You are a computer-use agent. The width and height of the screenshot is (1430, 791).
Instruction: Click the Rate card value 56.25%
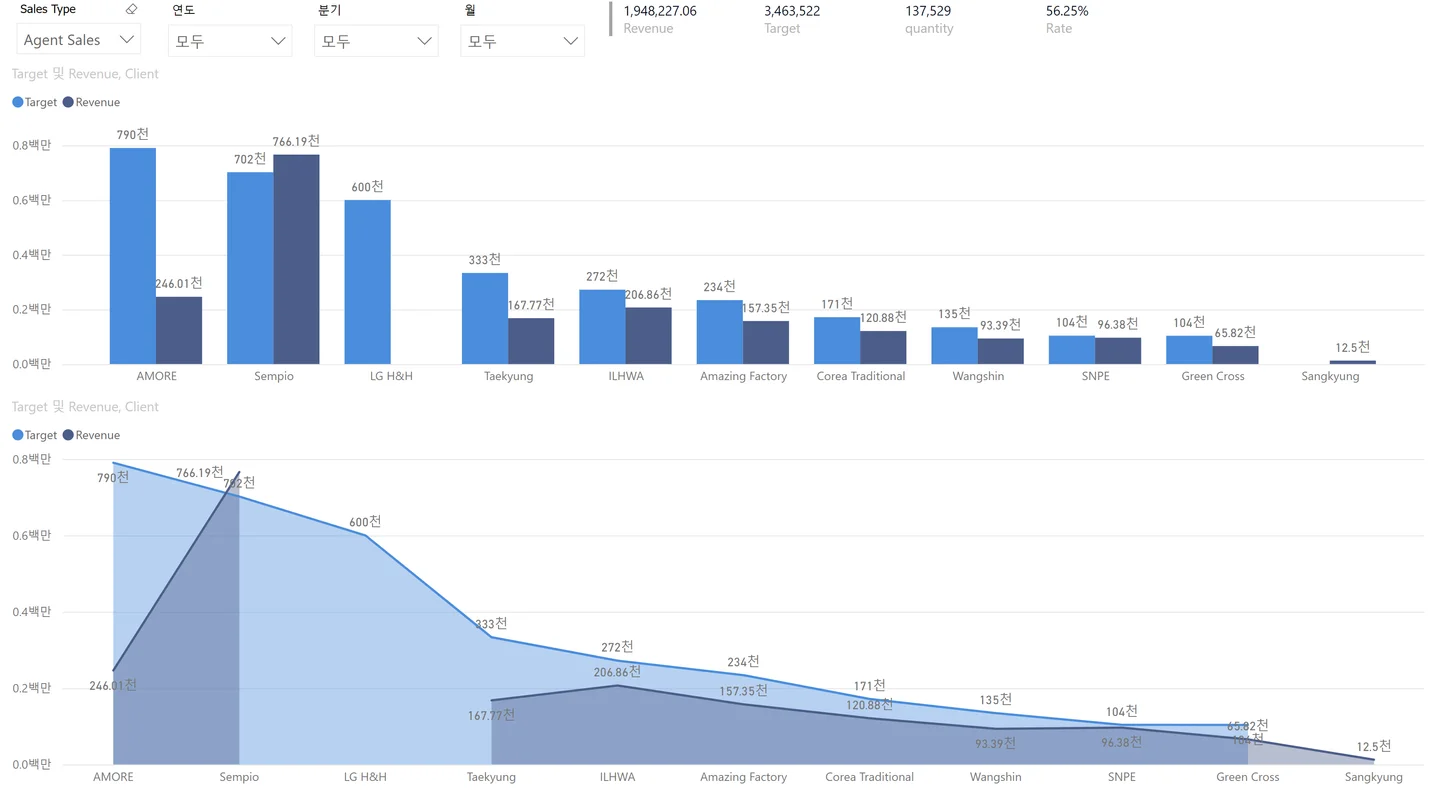(x=1067, y=11)
